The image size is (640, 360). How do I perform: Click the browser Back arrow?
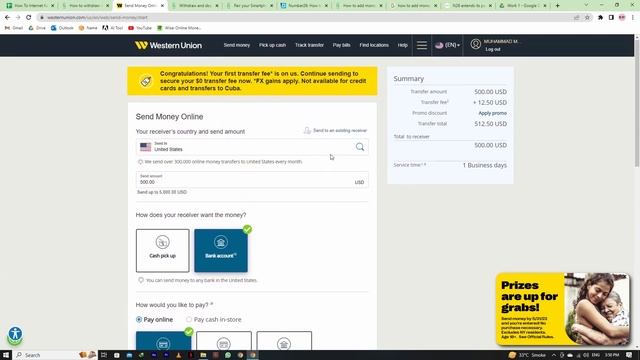tap(7, 18)
